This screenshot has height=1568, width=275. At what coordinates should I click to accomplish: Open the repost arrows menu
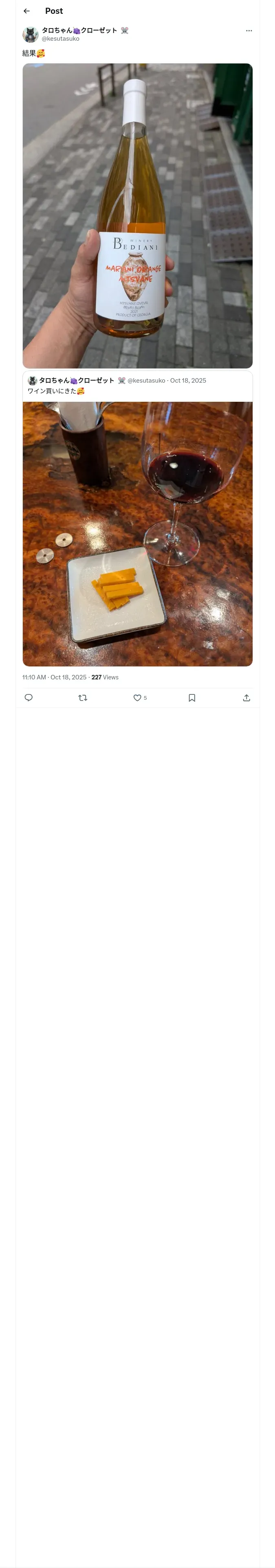(83, 698)
